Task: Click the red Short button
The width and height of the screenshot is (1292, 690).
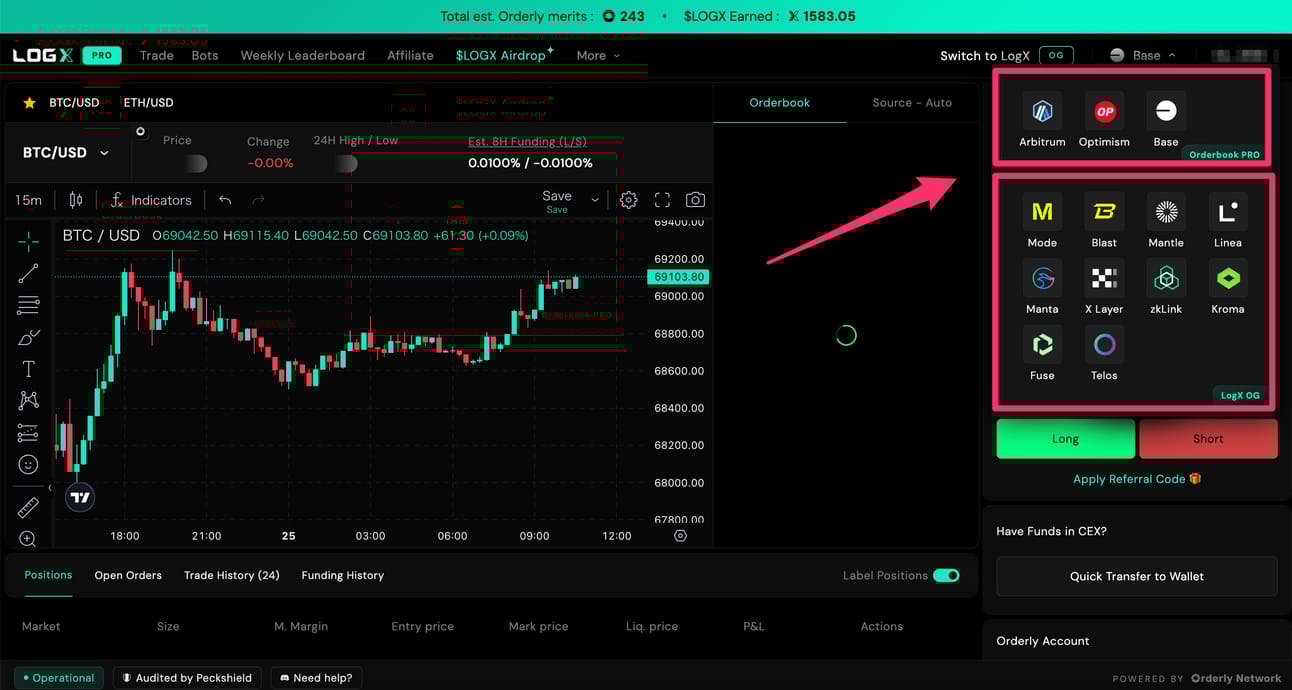Action: (x=1208, y=439)
